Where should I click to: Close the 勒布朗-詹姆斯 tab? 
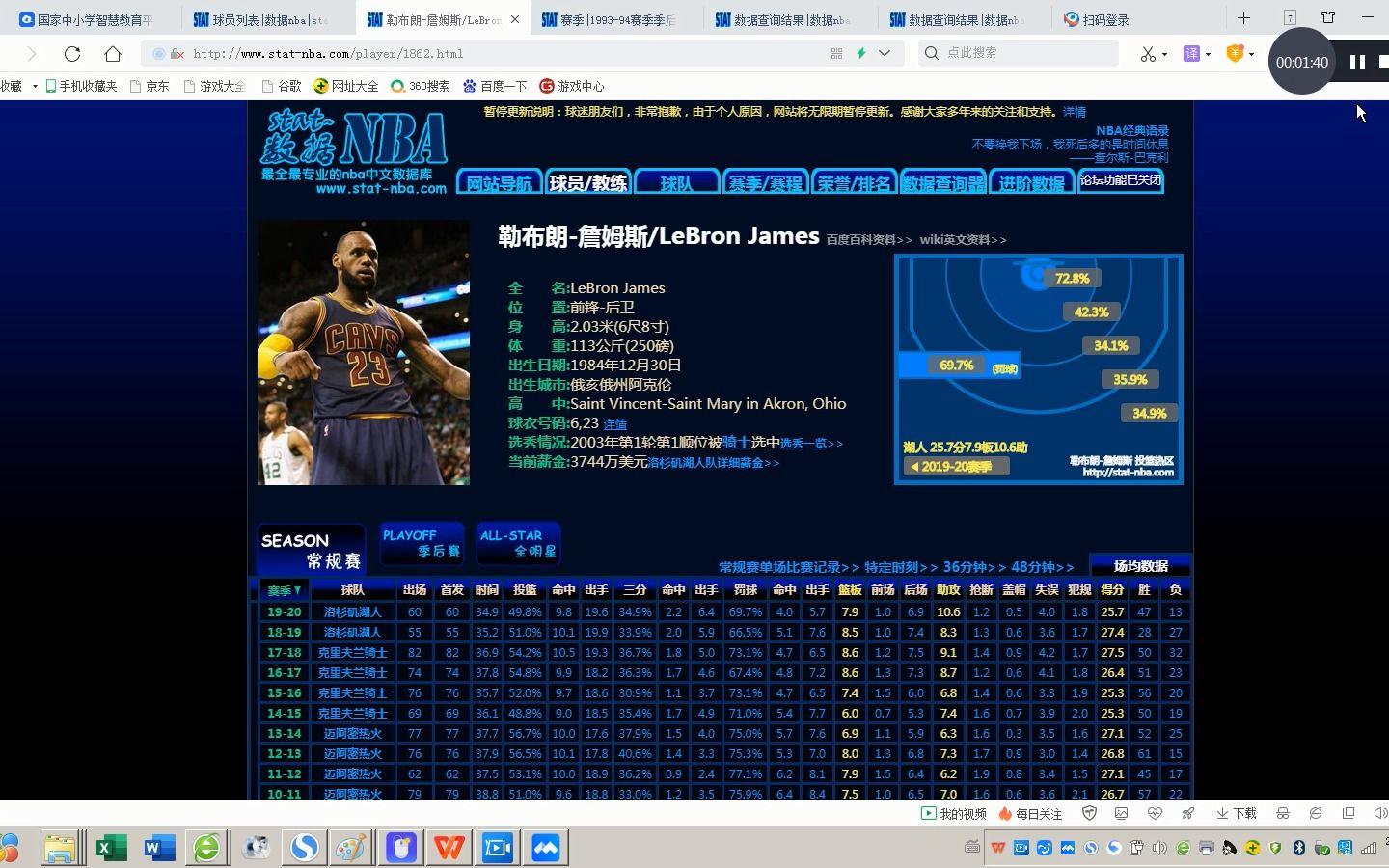coord(515,19)
